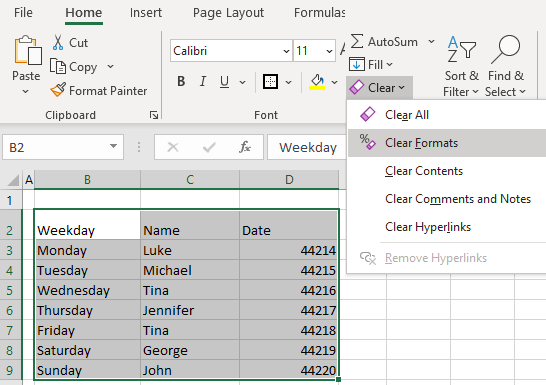
Task: Select row 5 header
Action: [x=10, y=290]
